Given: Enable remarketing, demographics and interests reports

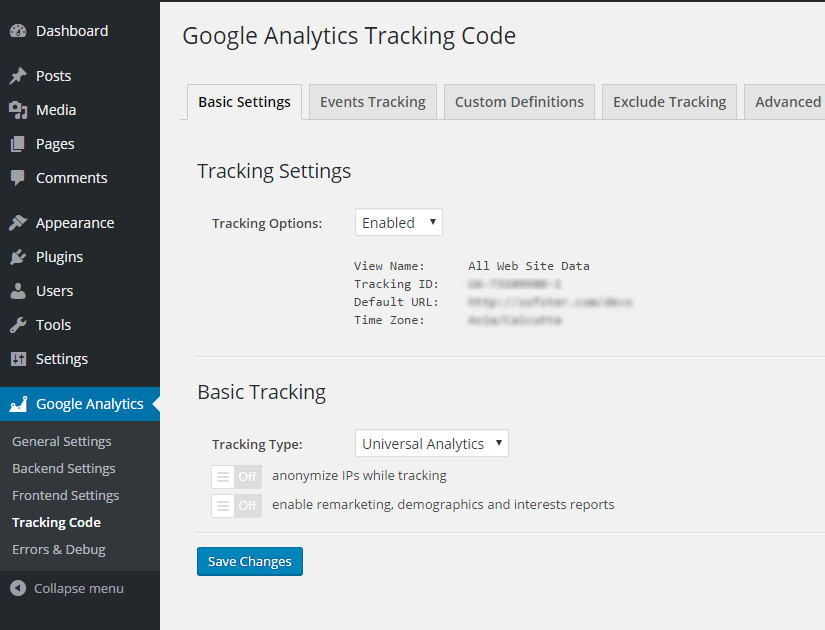Looking at the screenshot, I should [x=236, y=505].
